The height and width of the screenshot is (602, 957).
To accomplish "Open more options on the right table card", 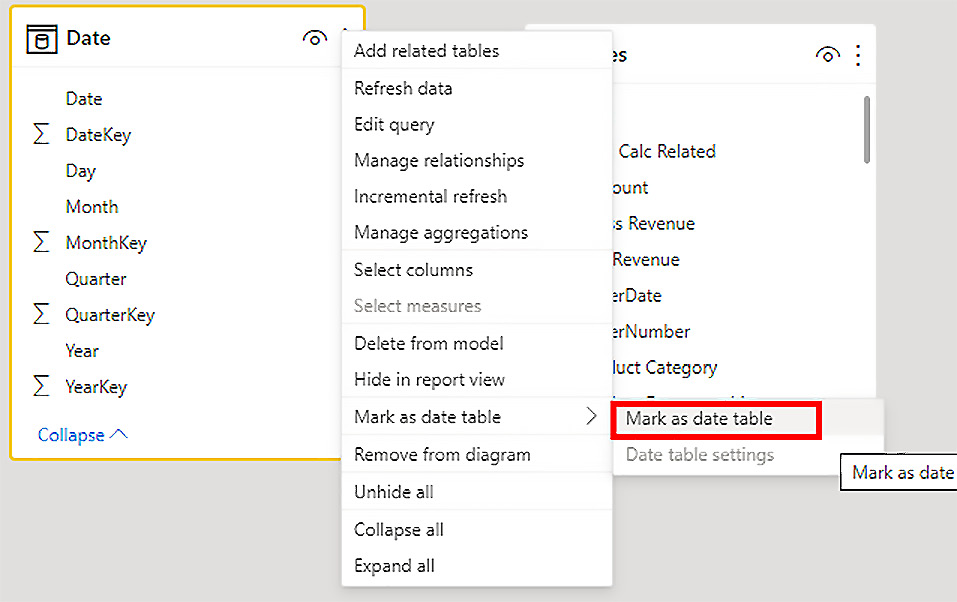I will (857, 56).
